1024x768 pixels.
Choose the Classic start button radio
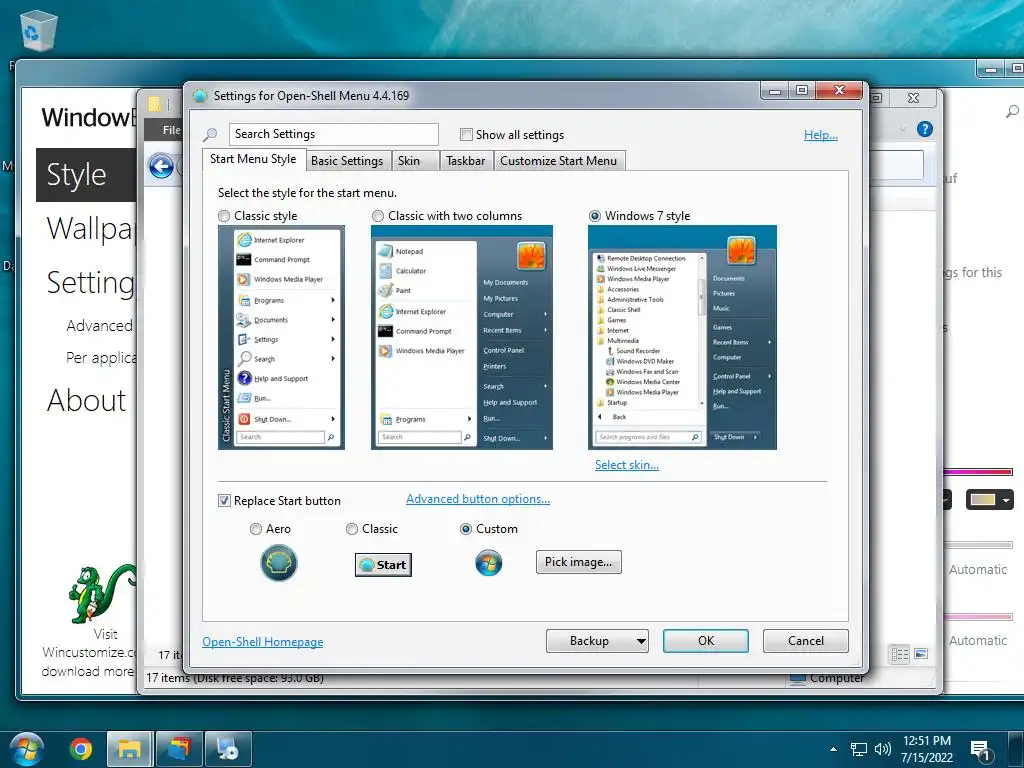[352, 529]
